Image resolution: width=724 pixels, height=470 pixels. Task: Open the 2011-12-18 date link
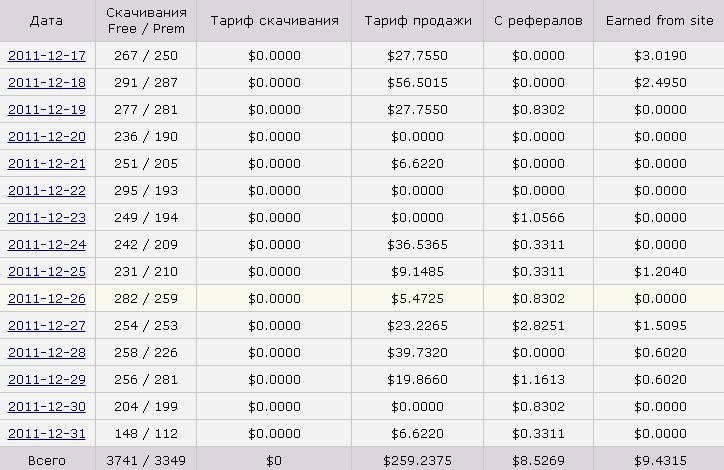click(x=47, y=83)
